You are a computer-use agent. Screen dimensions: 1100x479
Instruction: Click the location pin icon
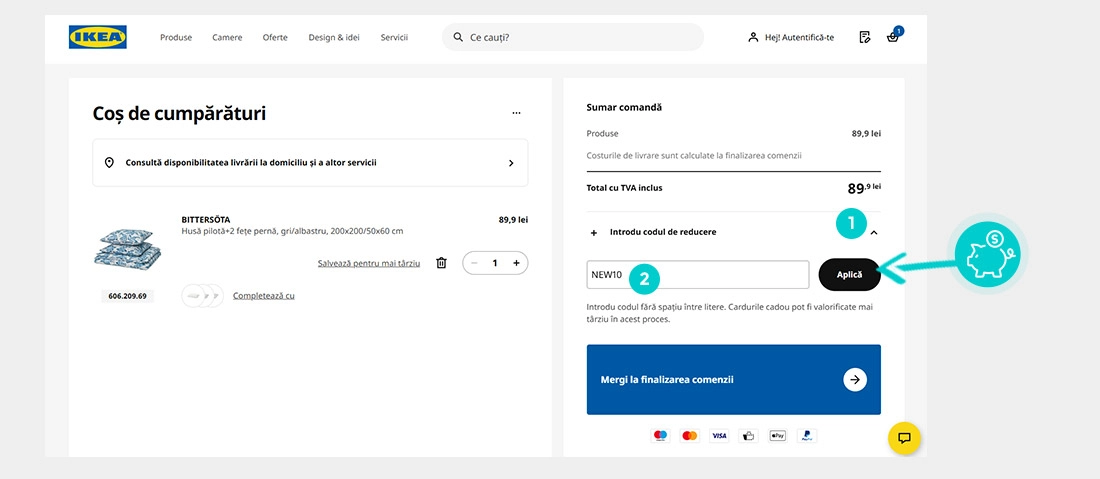tap(109, 163)
